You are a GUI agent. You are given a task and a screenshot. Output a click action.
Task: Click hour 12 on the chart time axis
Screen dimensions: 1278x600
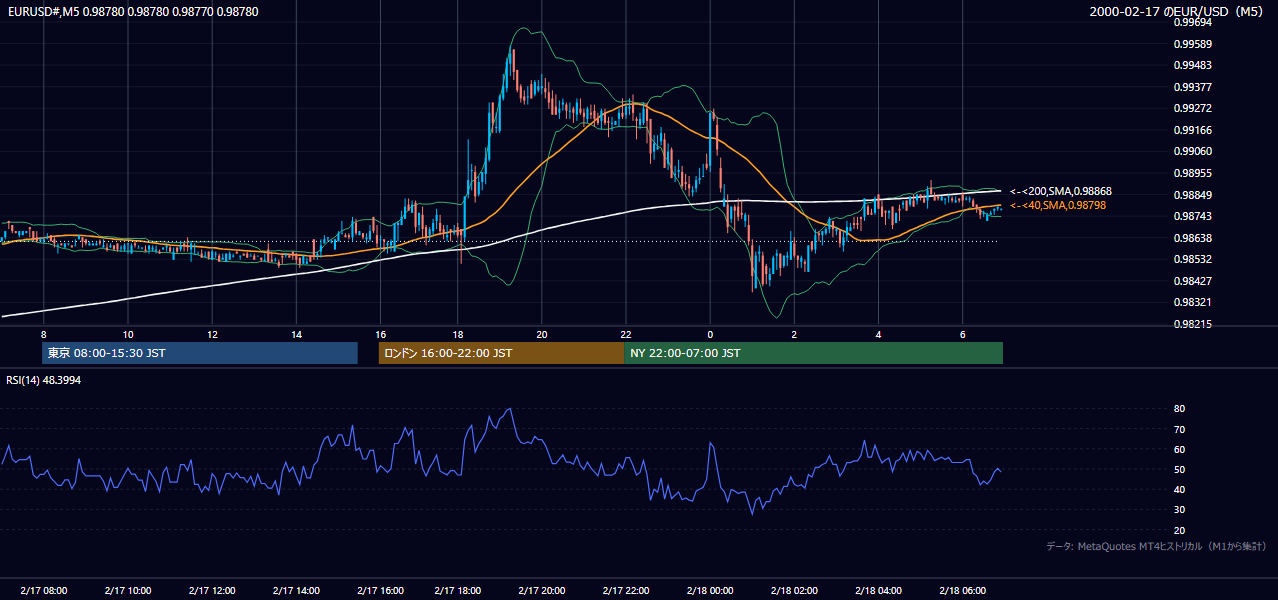click(212, 334)
